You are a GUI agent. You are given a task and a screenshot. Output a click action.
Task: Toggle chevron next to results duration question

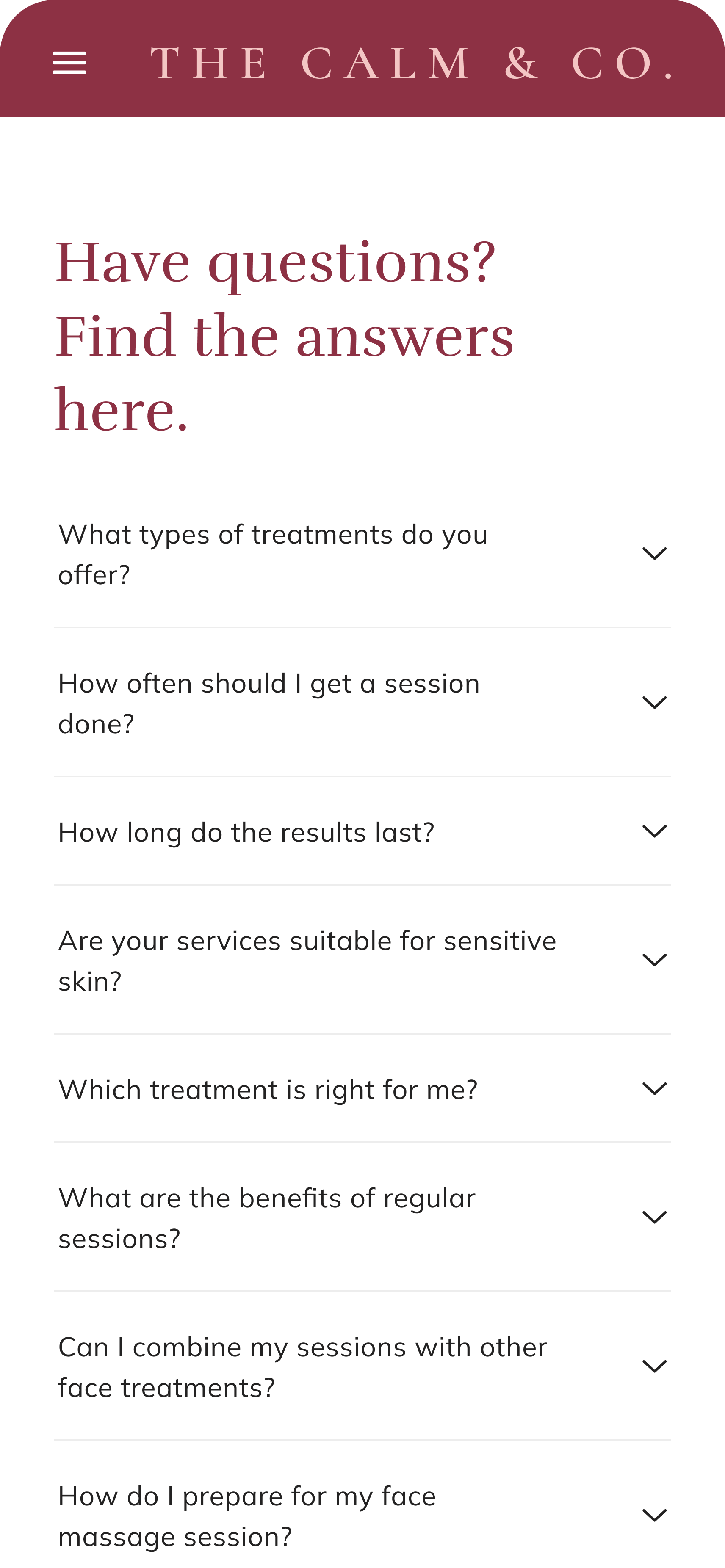[x=654, y=831]
